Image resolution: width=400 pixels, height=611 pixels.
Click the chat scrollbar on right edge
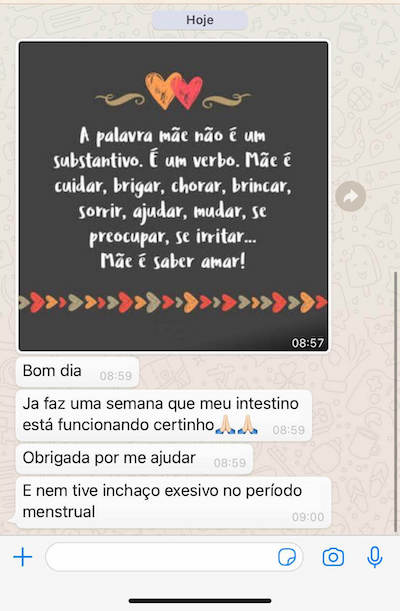pos(396,401)
